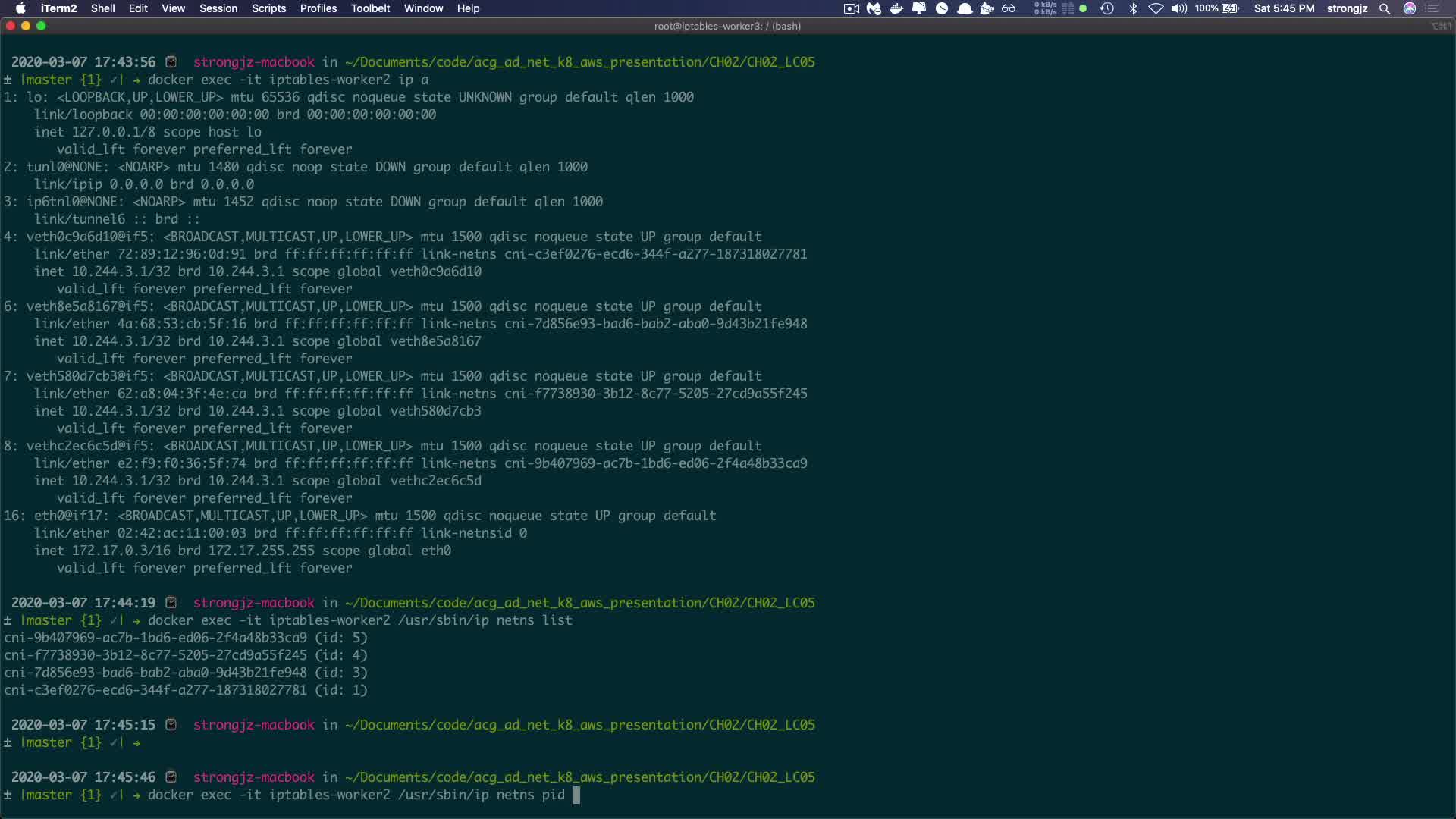Click the screen recording camera icon
This screenshot has height=819, width=1456.
tap(851, 8)
